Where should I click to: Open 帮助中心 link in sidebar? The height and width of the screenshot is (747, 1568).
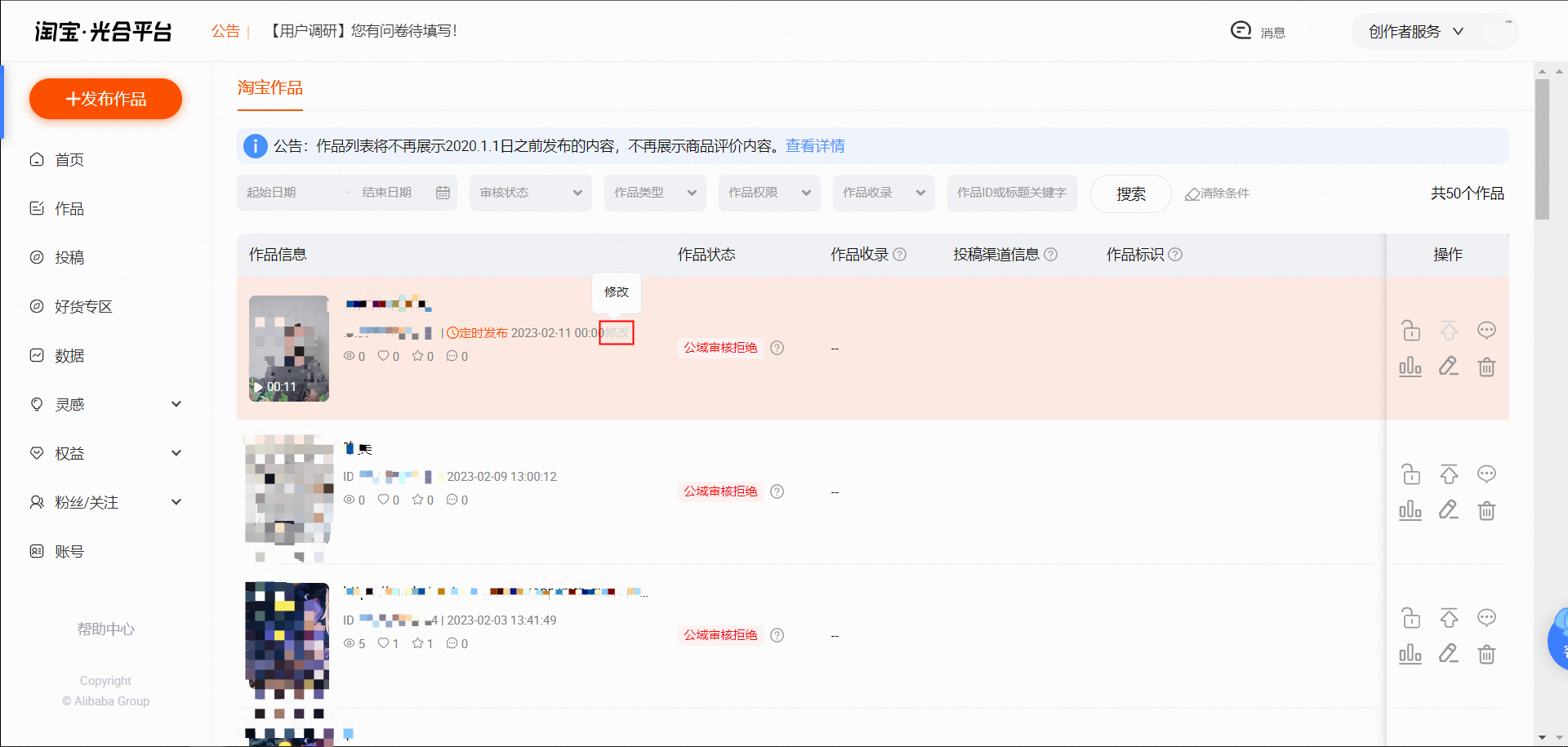click(105, 629)
